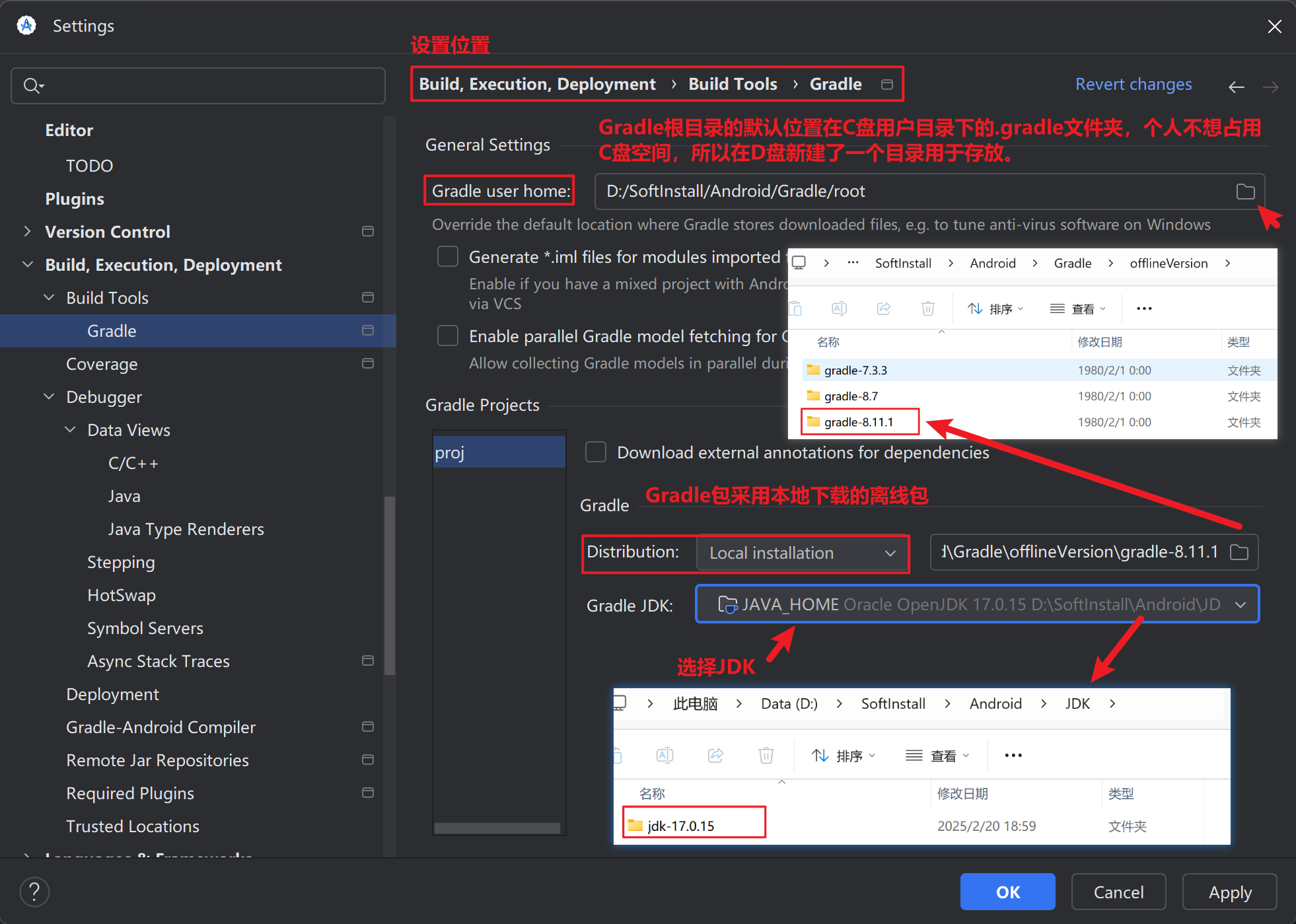This screenshot has height=924, width=1296.
Task: Click the search magnifier icon in settings search
Action: click(33, 86)
